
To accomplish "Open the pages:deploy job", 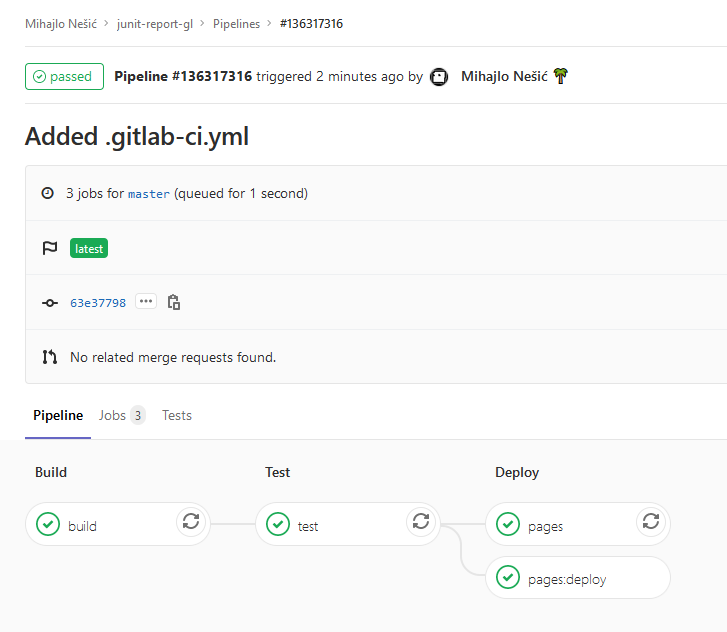I will [577, 578].
